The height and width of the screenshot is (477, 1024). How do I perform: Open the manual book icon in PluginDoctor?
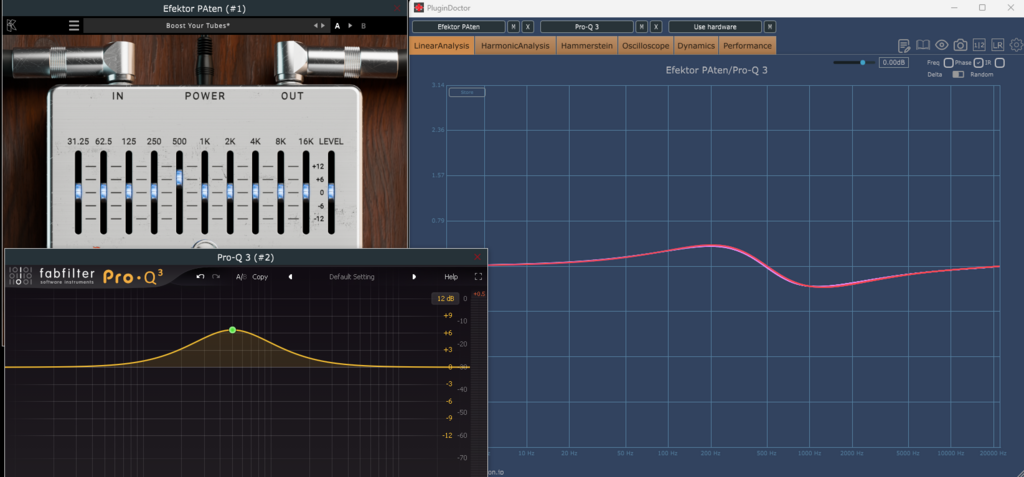tap(922, 45)
